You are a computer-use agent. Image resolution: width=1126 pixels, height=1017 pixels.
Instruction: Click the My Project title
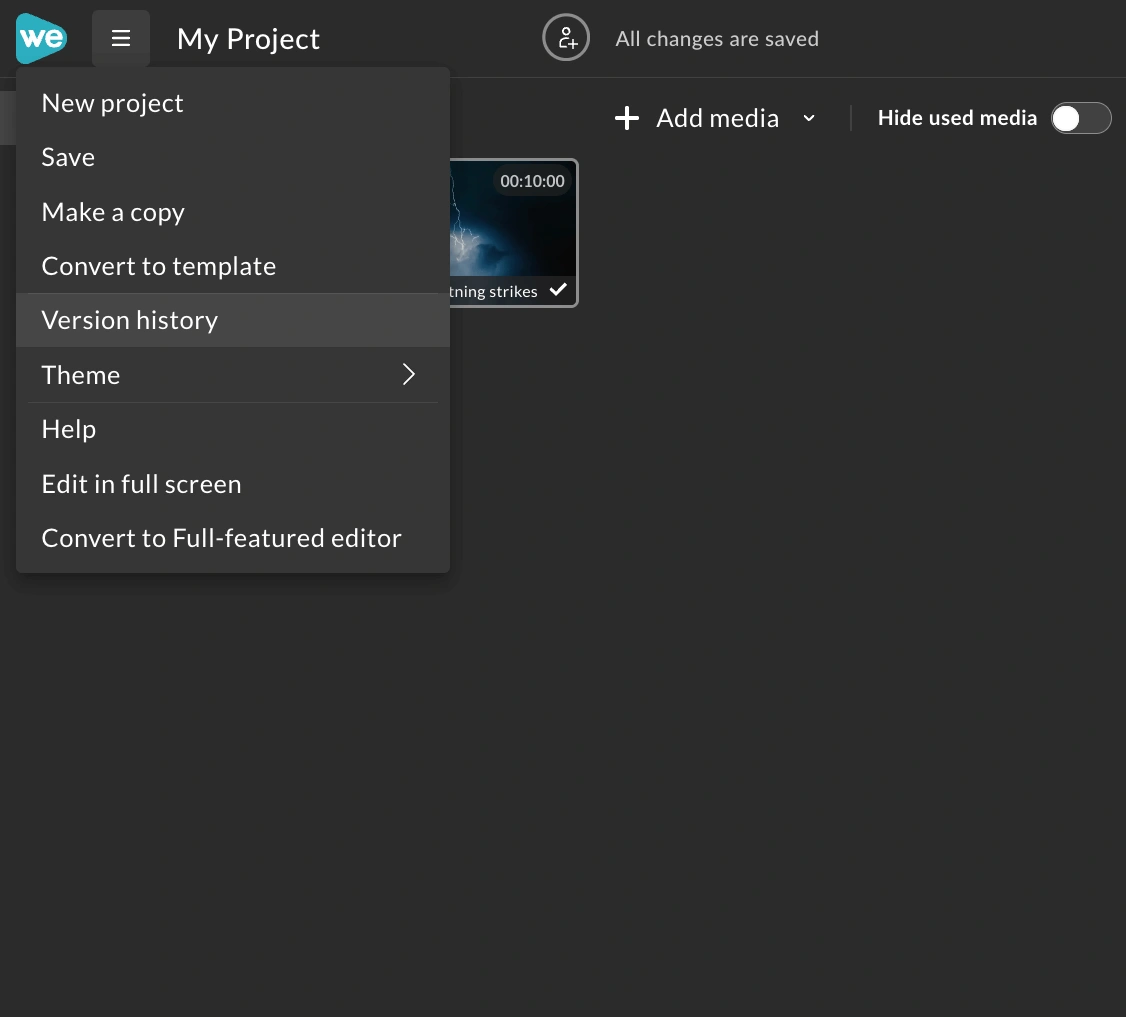(x=248, y=39)
